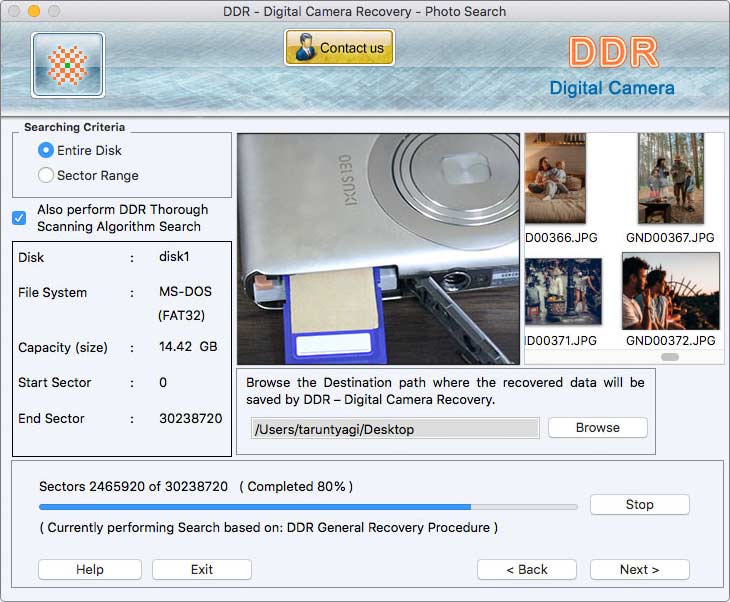The image size is (730, 602).
Task: Open thumbnail GND00372.JPG couple photo
Action: click(671, 291)
